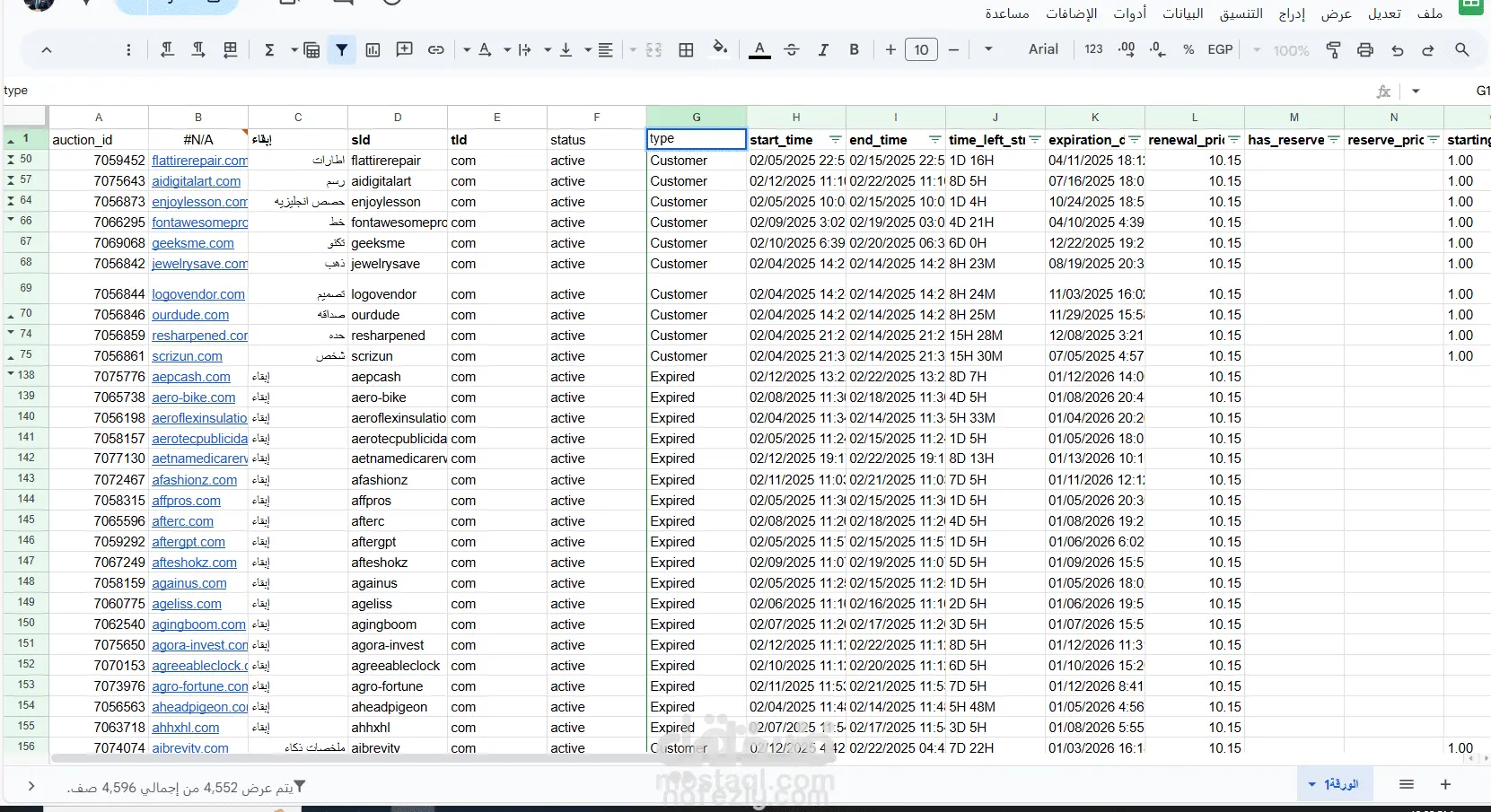This screenshot has height=812, width=1491.
Task: Toggle italic formatting
Action: pyautogui.click(x=823, y=50)
